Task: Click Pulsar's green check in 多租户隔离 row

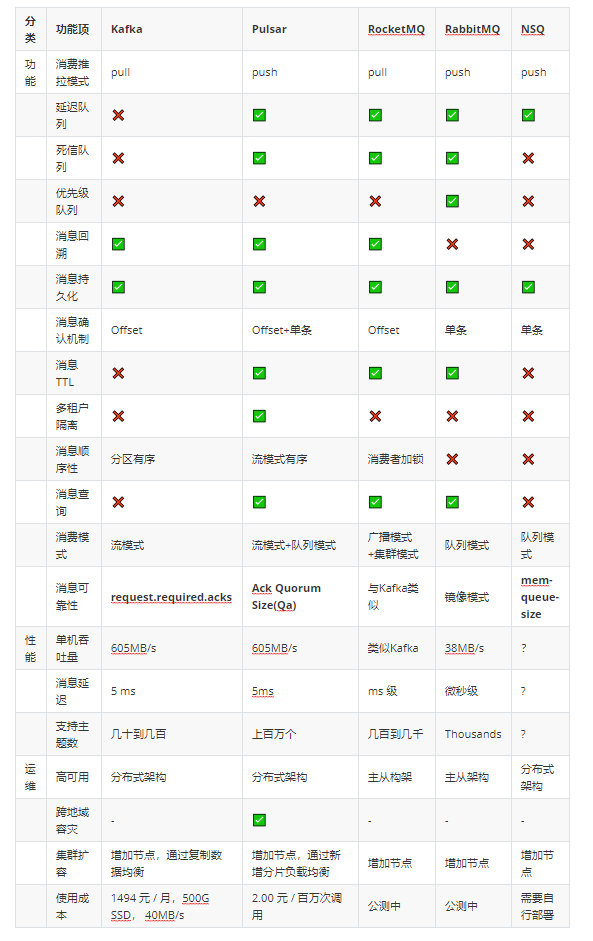Action: pos(259,416)
